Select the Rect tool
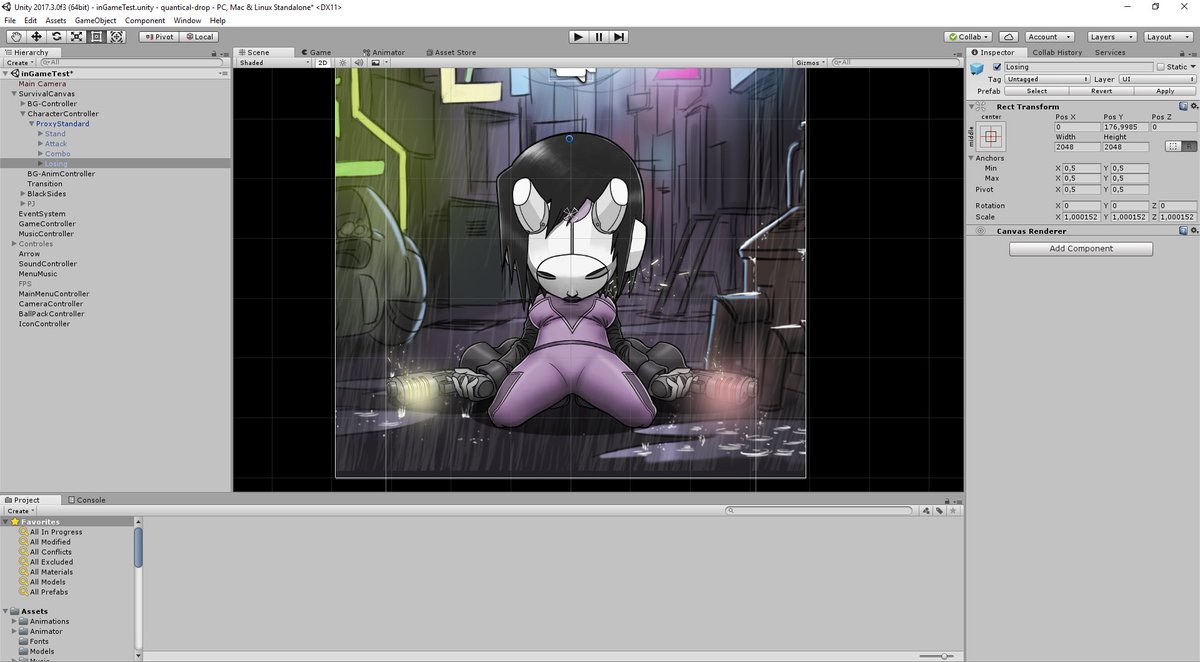Screen dimensions: 1200x662 click(96, 37)
